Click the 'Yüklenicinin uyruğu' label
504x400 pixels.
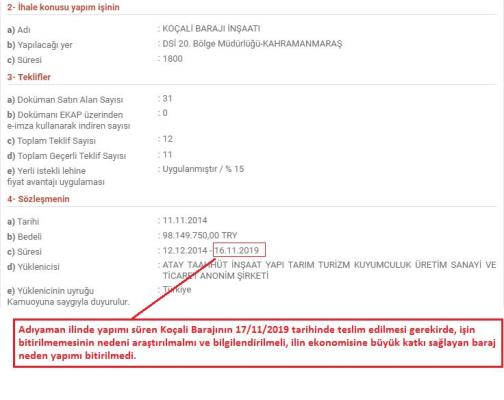click(x=50, y=291)
